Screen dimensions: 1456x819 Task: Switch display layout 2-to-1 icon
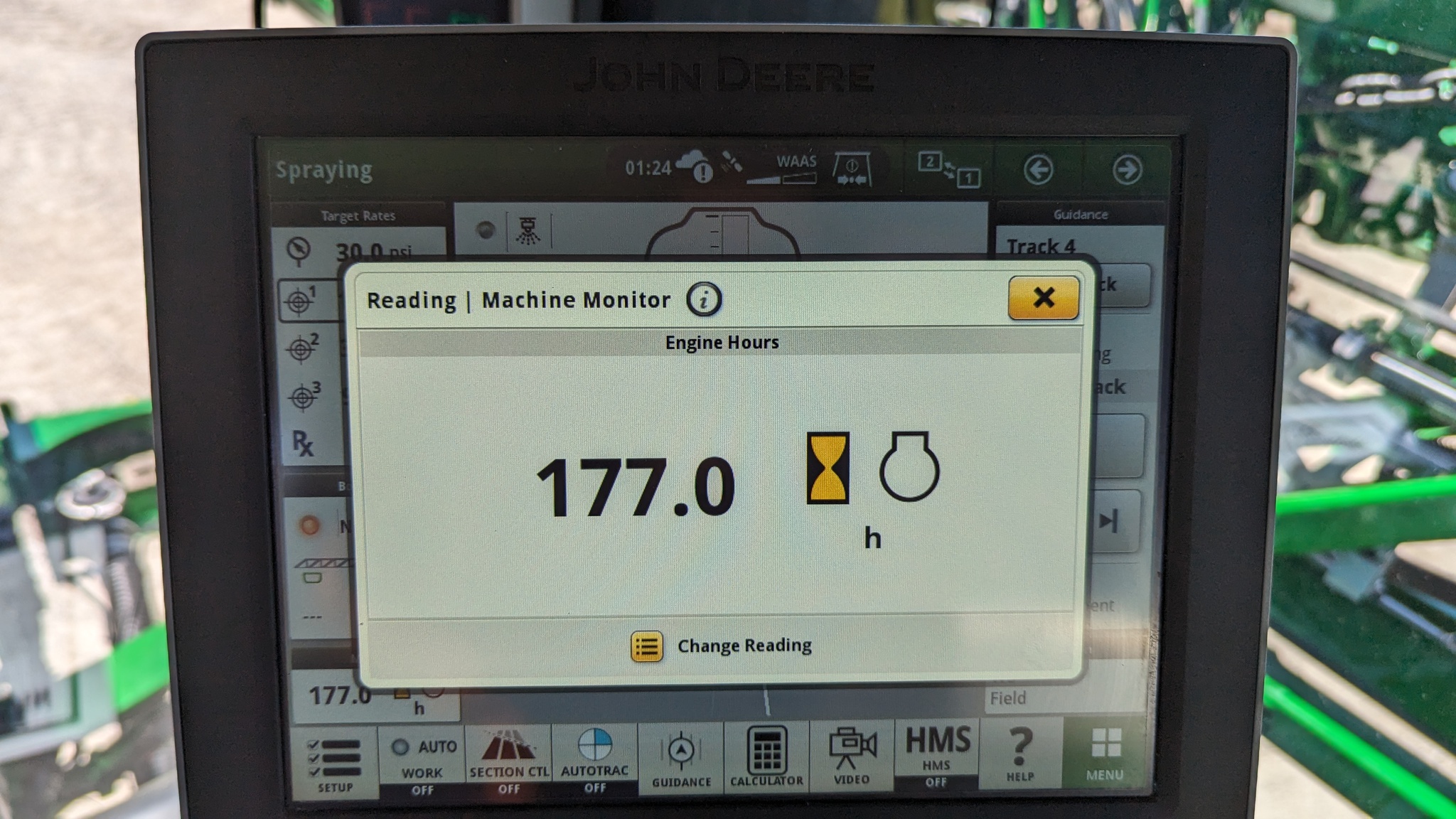948,170
